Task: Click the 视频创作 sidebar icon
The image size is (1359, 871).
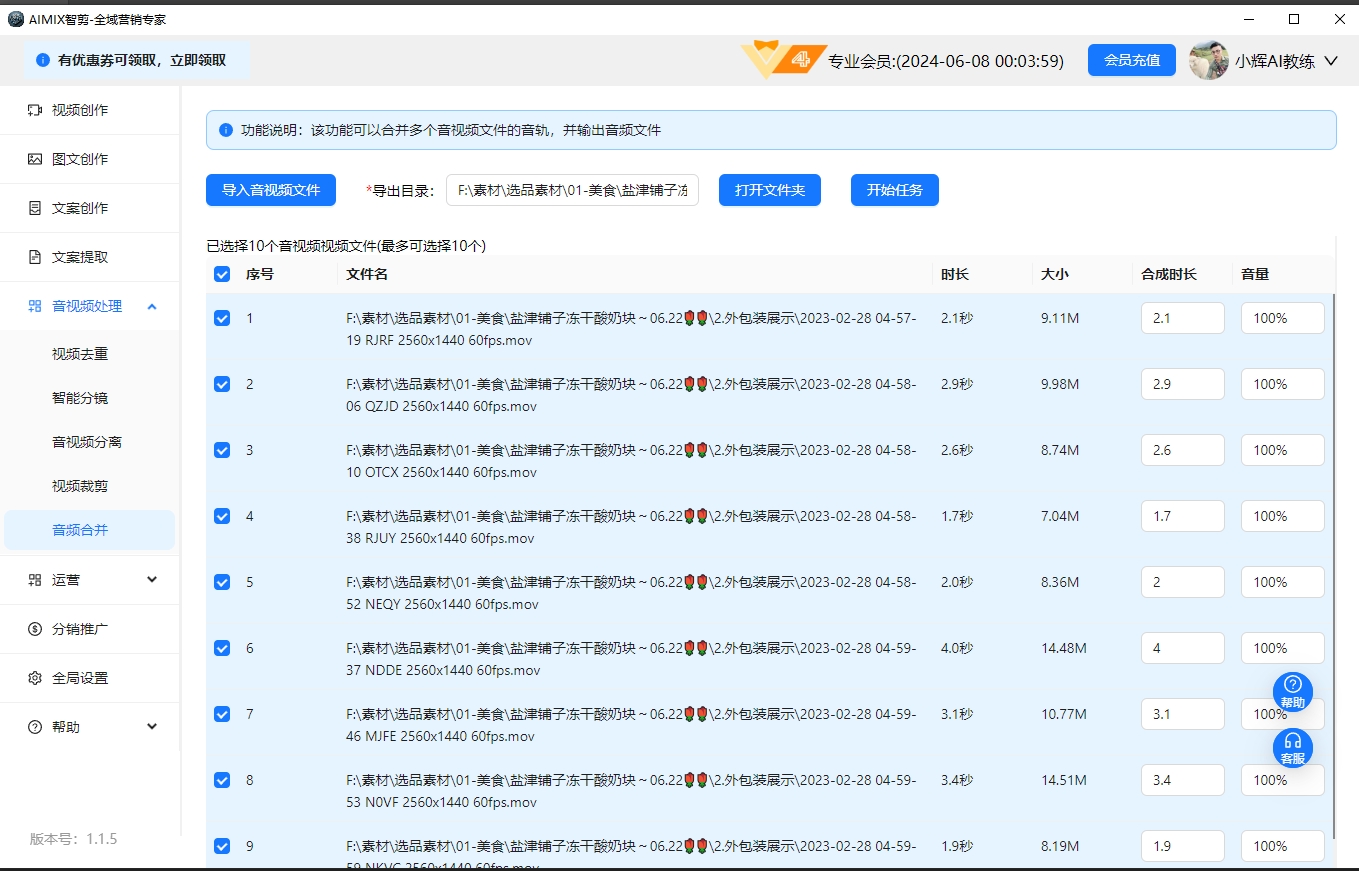Action: (35, 110)
